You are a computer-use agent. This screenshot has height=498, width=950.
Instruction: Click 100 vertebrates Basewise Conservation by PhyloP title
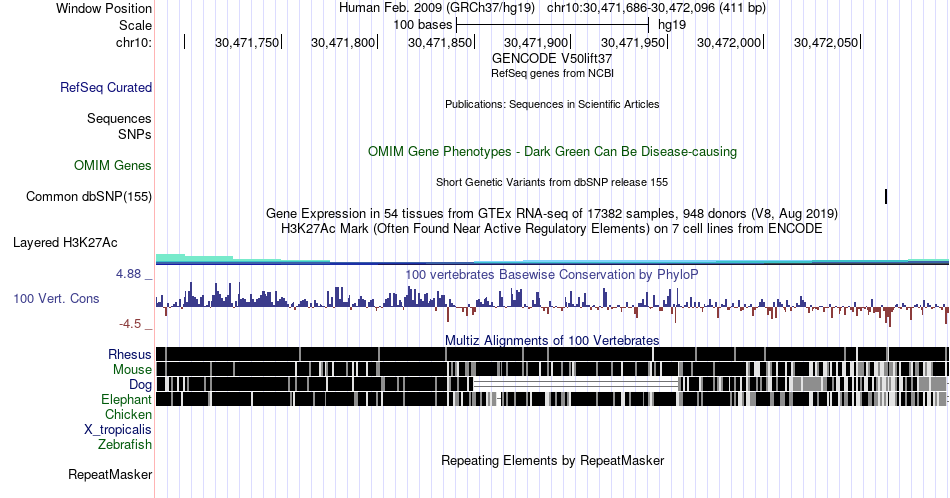click(x=552, y=274)
